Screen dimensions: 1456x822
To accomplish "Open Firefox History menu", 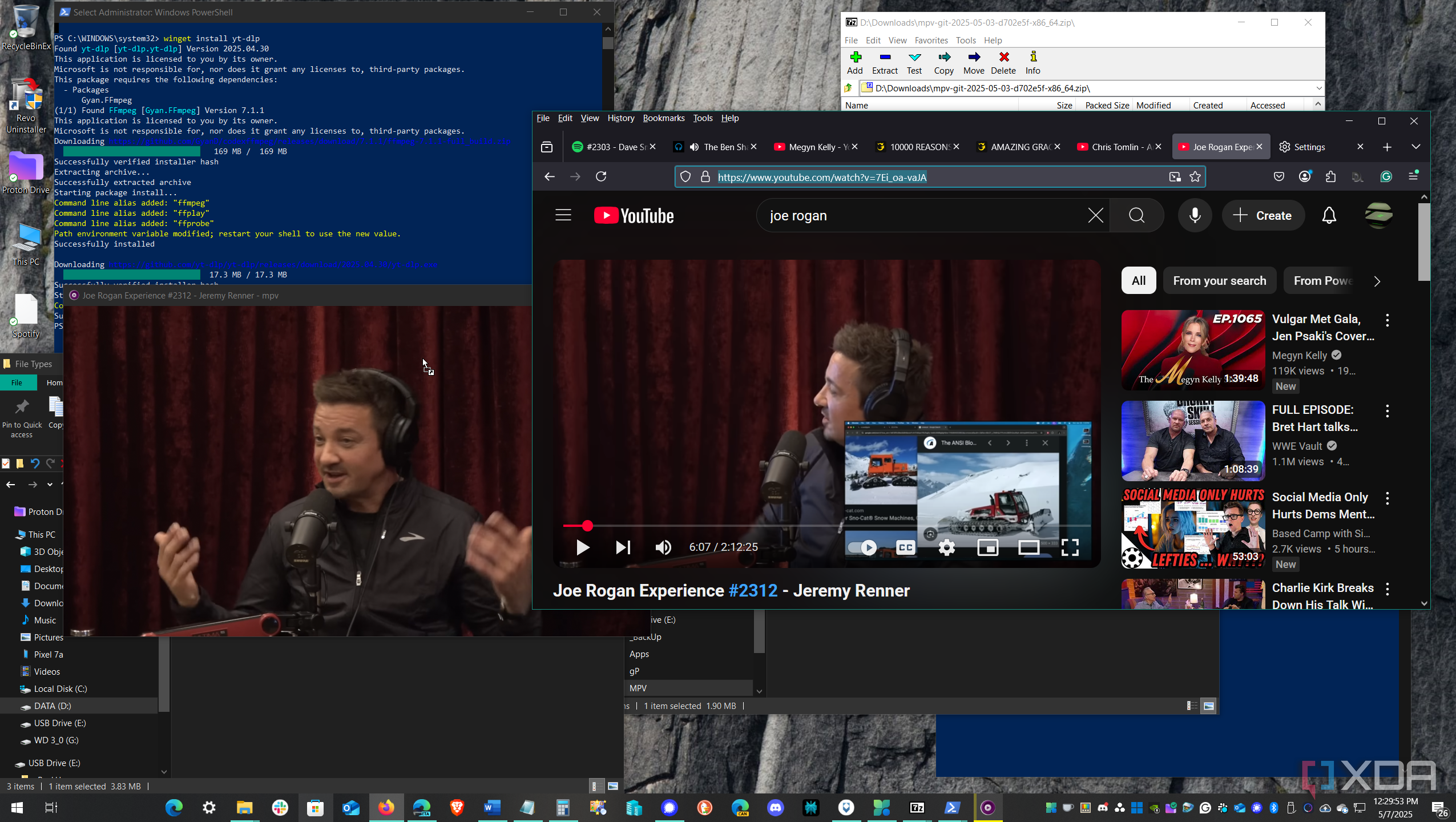I will click(x=620, y=118).
